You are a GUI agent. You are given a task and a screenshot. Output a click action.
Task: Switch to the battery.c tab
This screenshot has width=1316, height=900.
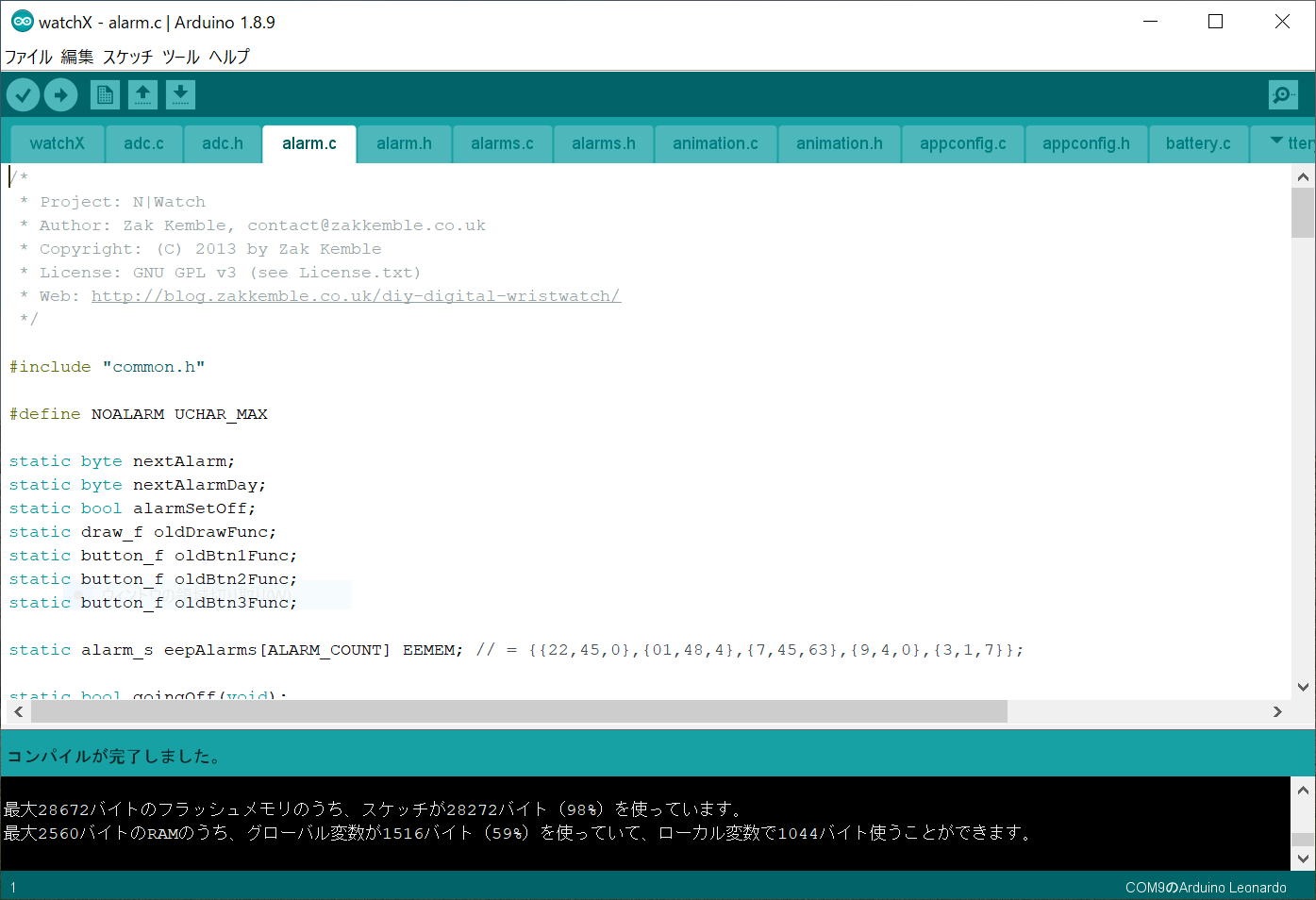tap(1198, 143)
